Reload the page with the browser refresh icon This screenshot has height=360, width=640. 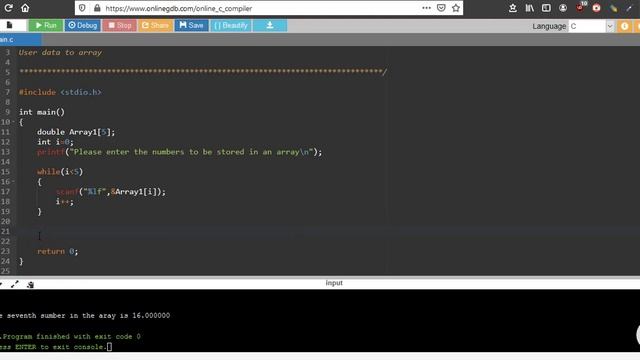pos(8,8)
